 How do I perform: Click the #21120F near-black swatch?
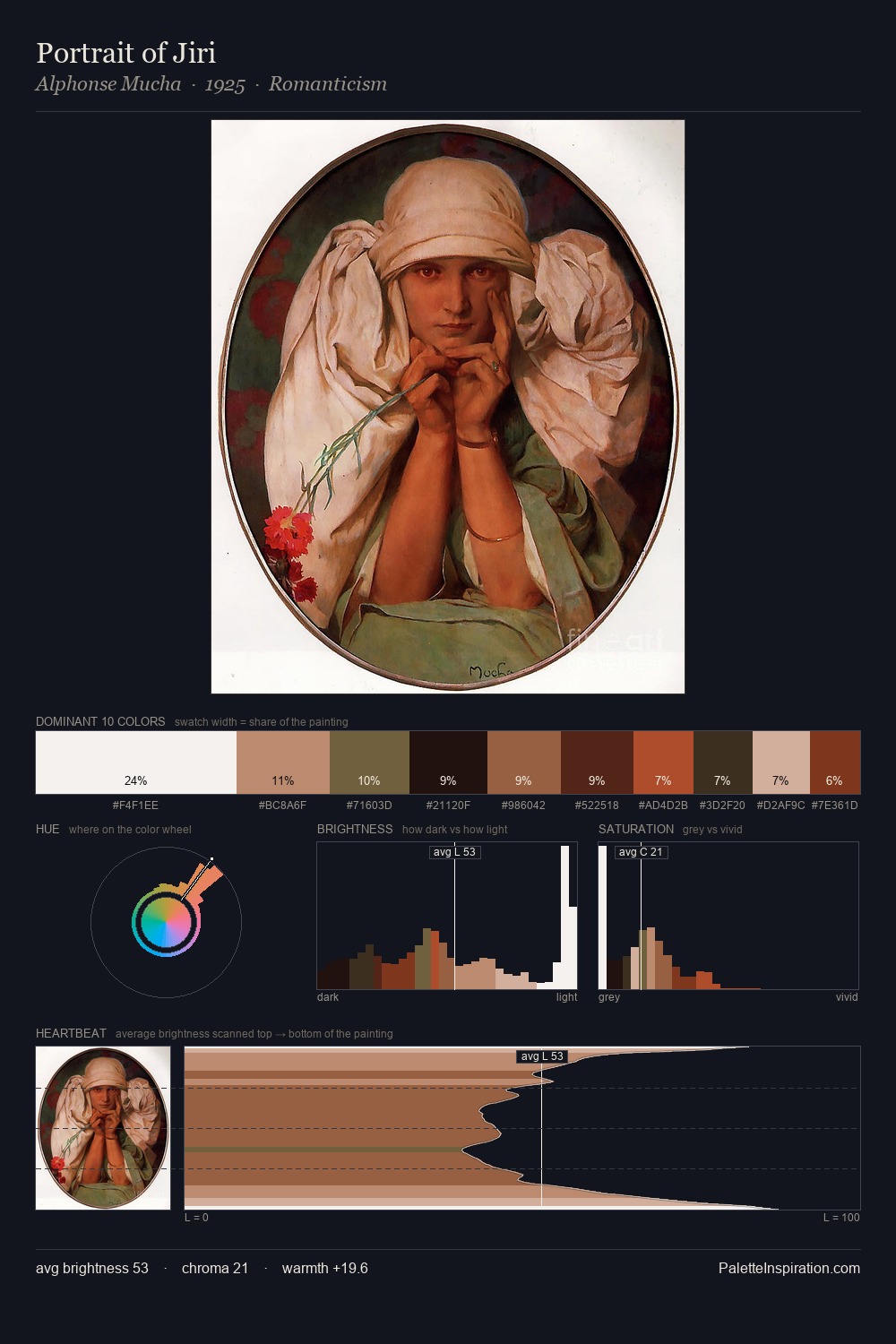click(x=448, y=762)
